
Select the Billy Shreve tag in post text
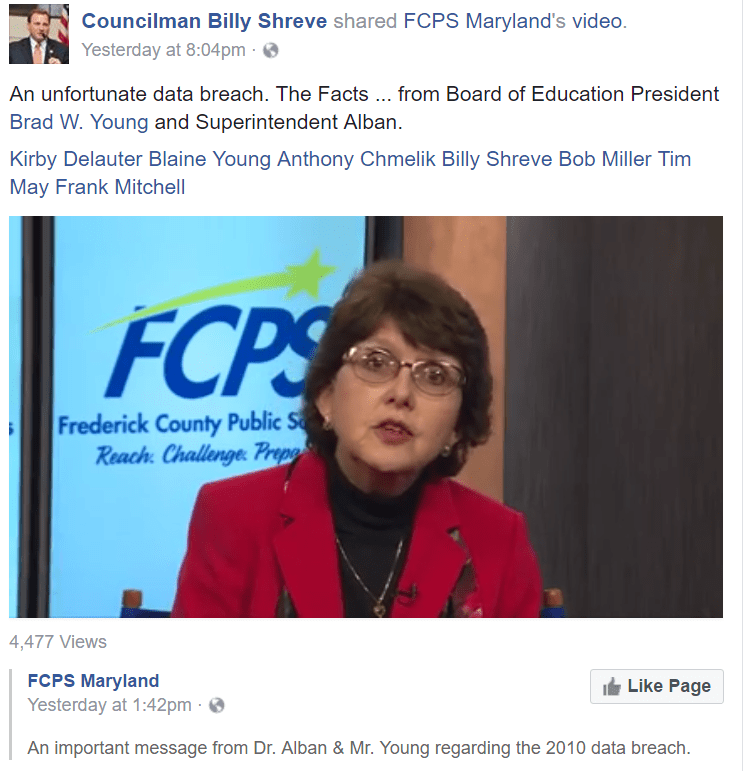pos(497,159)
